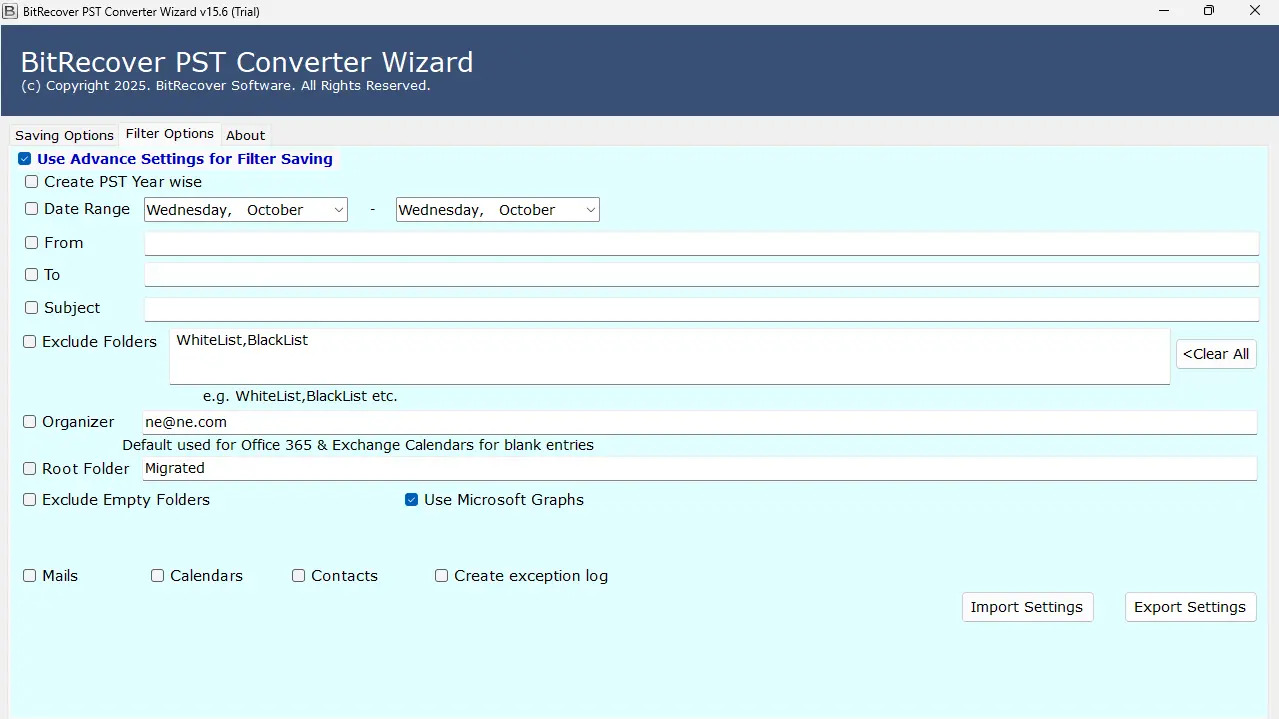Toggle the Date Range filter checkbox
Screen dimensions: 1279x719
(x=31, y=209)
